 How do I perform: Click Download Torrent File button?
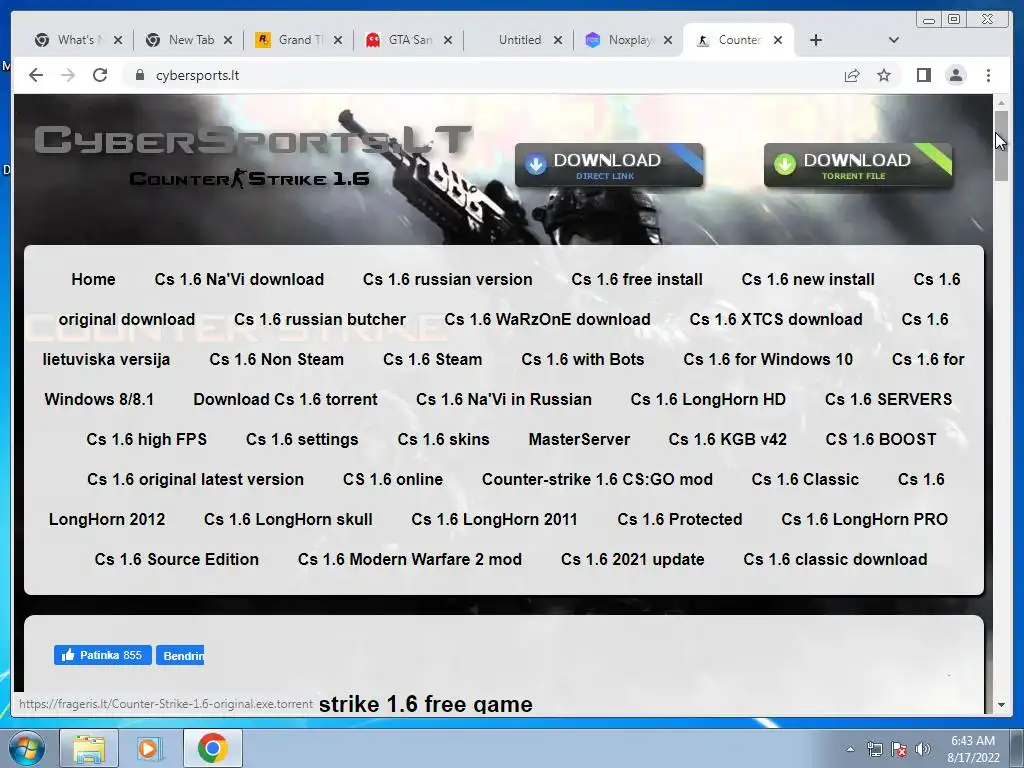point(858,165)
